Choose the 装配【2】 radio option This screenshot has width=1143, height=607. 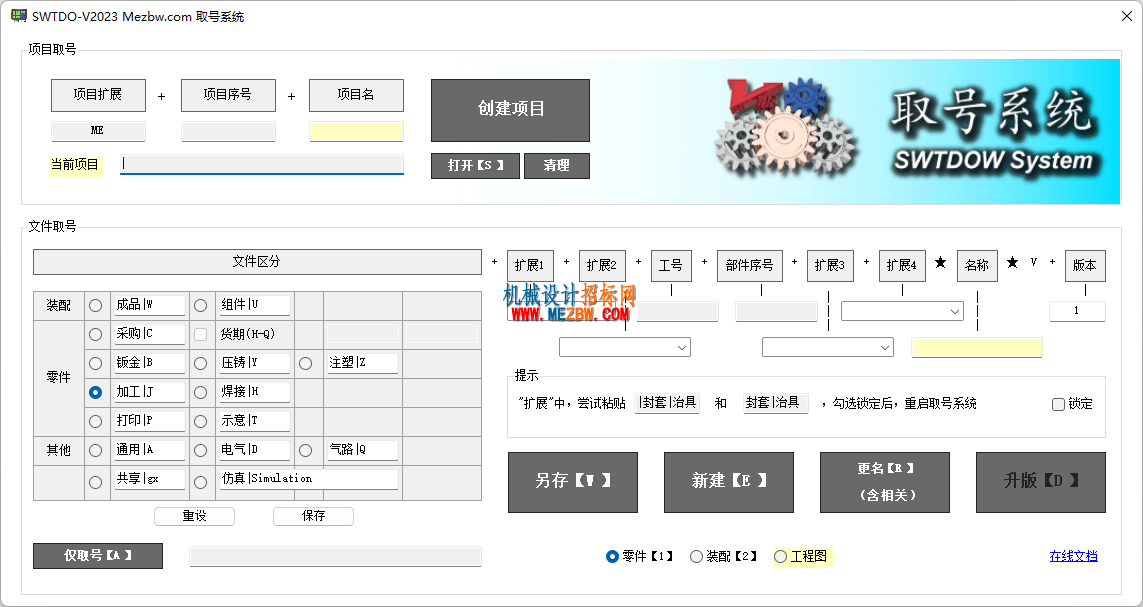pos(696,557)
